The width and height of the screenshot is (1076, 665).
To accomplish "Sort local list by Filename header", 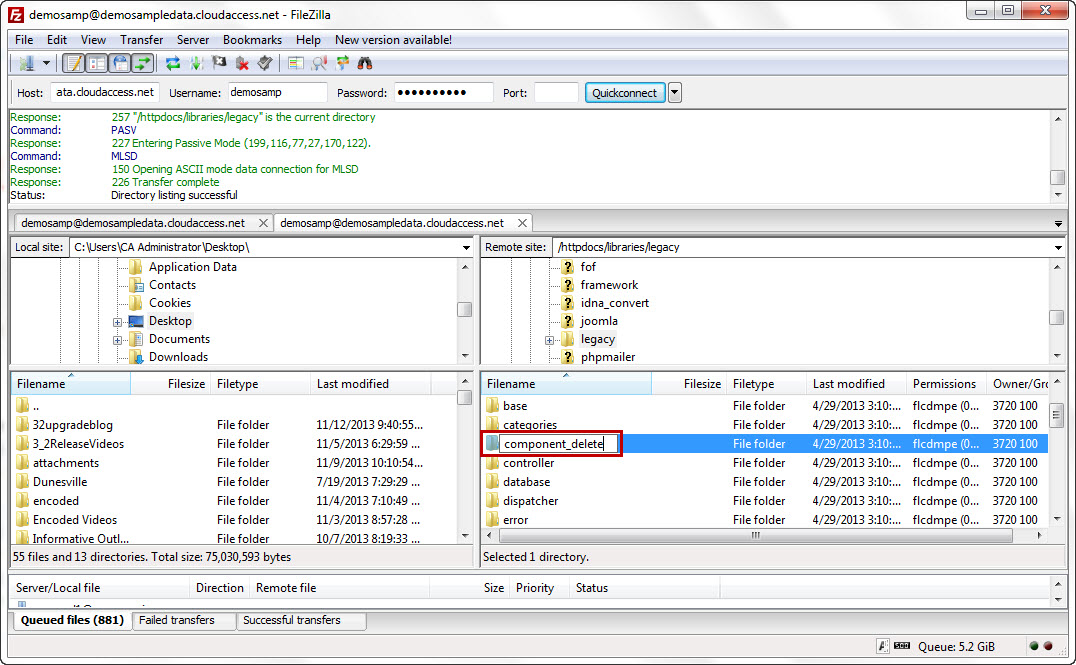I will (71, 384).
